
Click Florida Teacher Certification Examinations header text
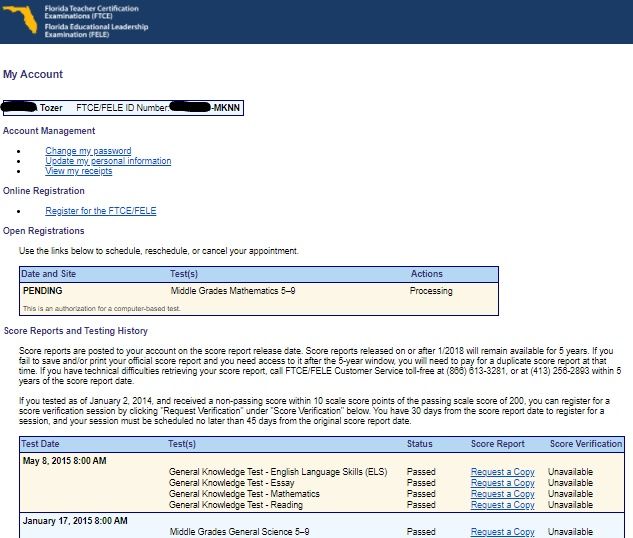click(x=92, y=12)
